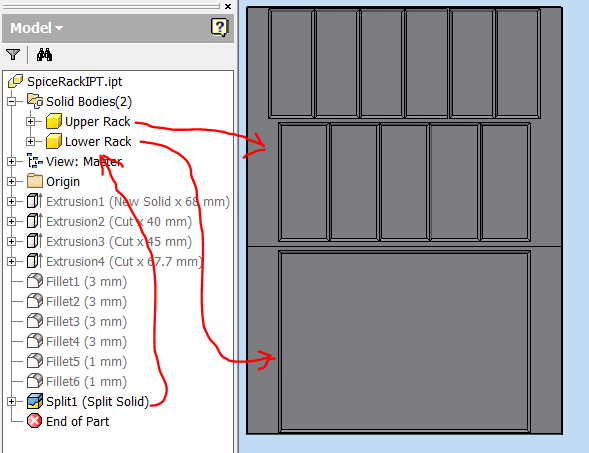This screenshot has width=589, height=453.
Task: Click the first top-row slot of the rack
Action: 291,63
